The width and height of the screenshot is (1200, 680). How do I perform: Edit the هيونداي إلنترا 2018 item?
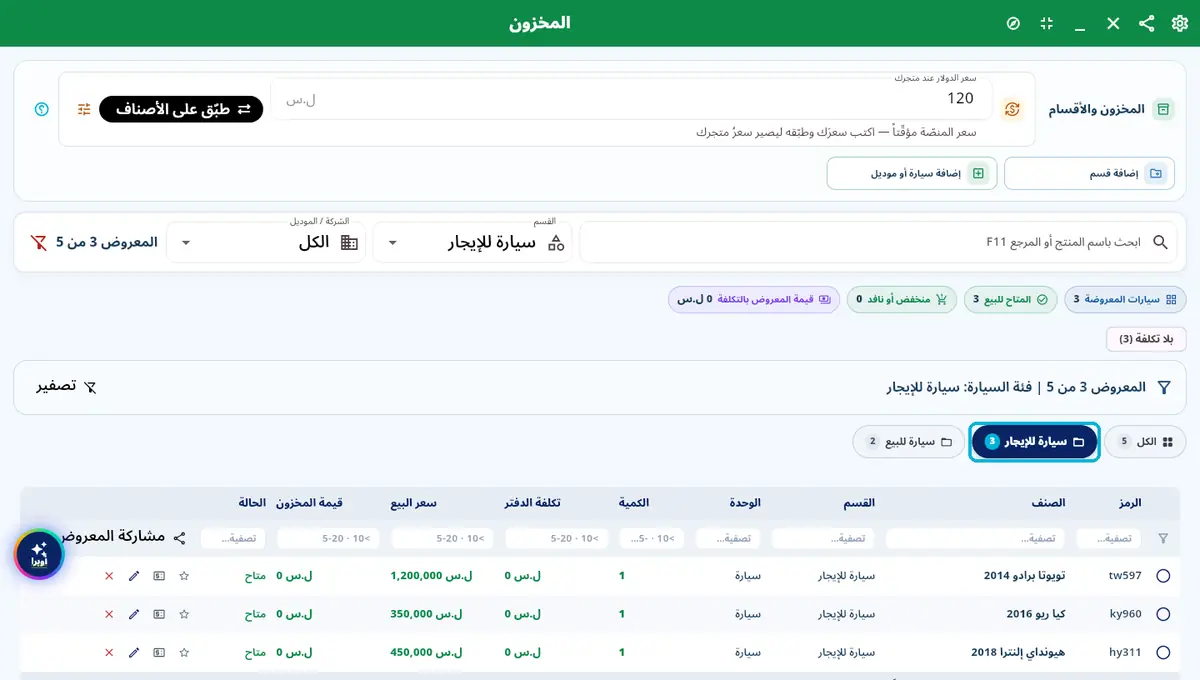(134, 652)
